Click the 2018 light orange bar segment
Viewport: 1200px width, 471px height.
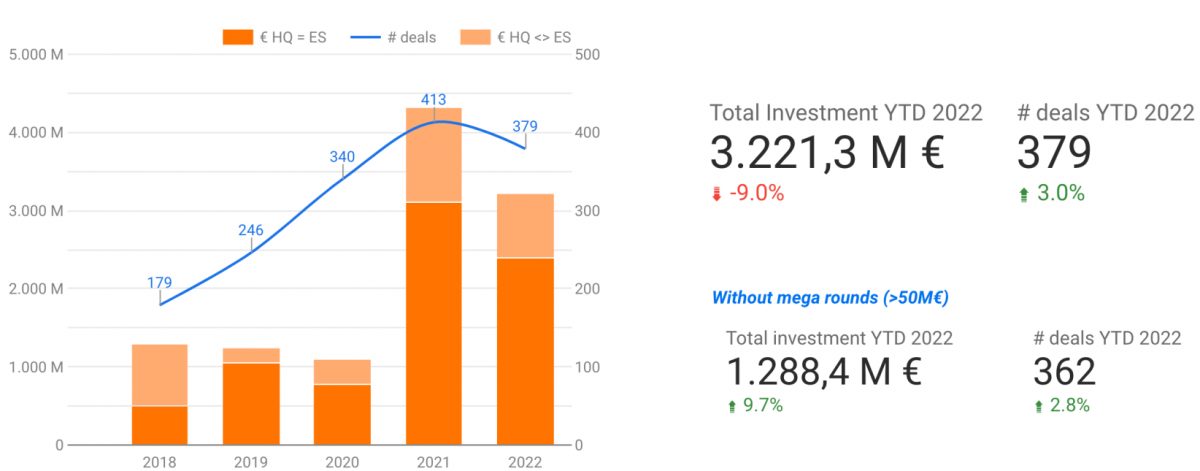(160, 375)
